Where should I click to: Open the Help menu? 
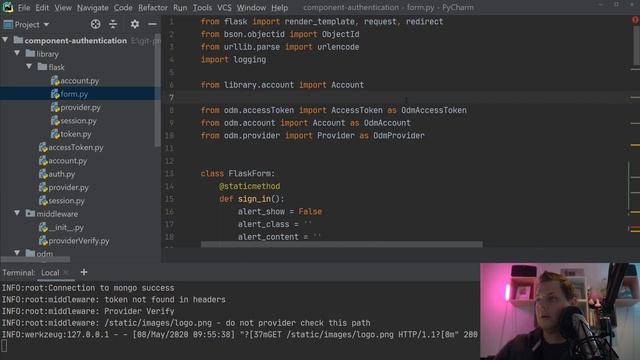tap(280, 8)
